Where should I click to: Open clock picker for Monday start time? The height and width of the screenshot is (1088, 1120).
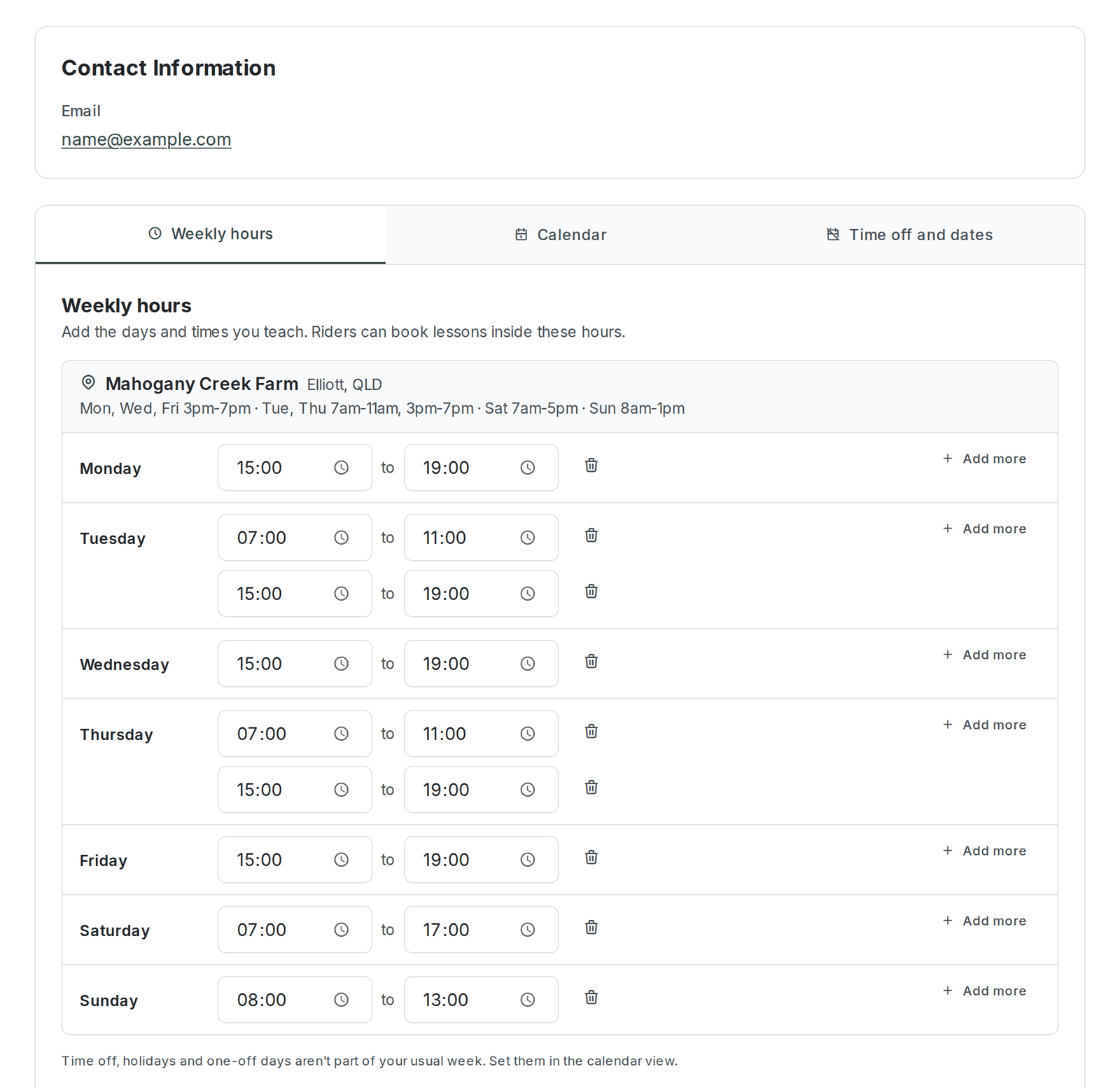pos(341,468)
